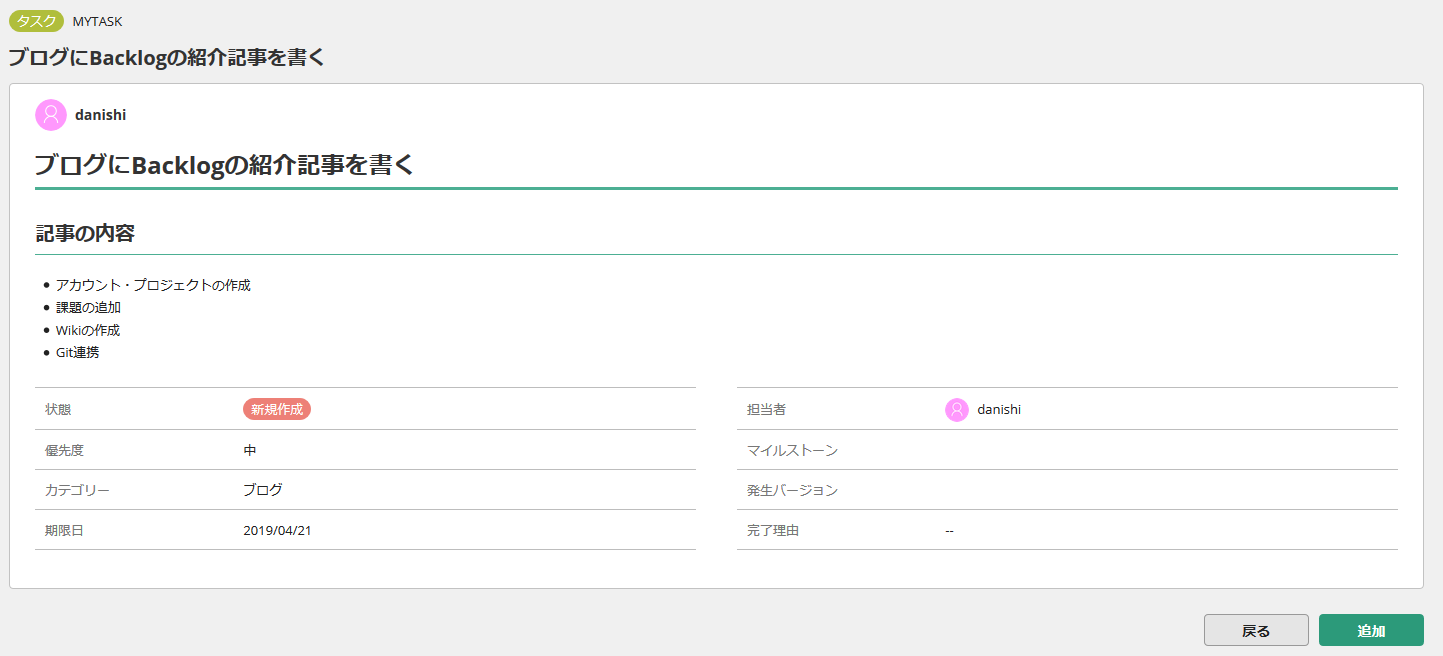Click the Wikiの作成 bullet item
This screenshot has height=656, width=1443.
tap(88, 330)
